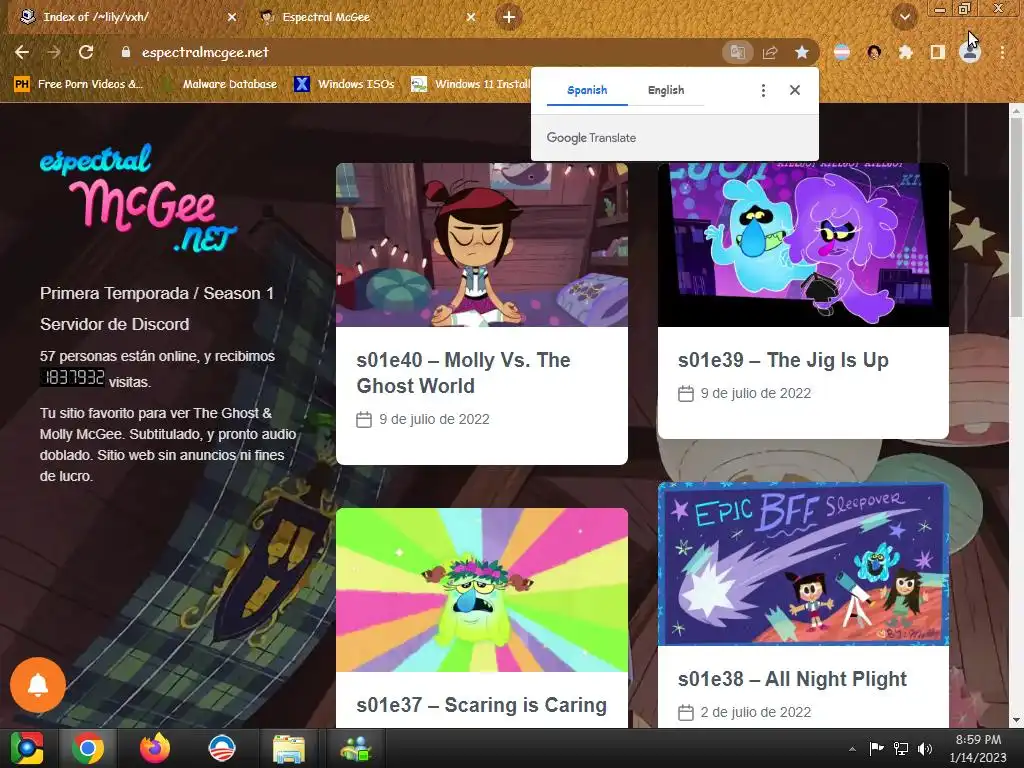
Task: Close the Espectral McGee tab
Action: tap(471, 17)
